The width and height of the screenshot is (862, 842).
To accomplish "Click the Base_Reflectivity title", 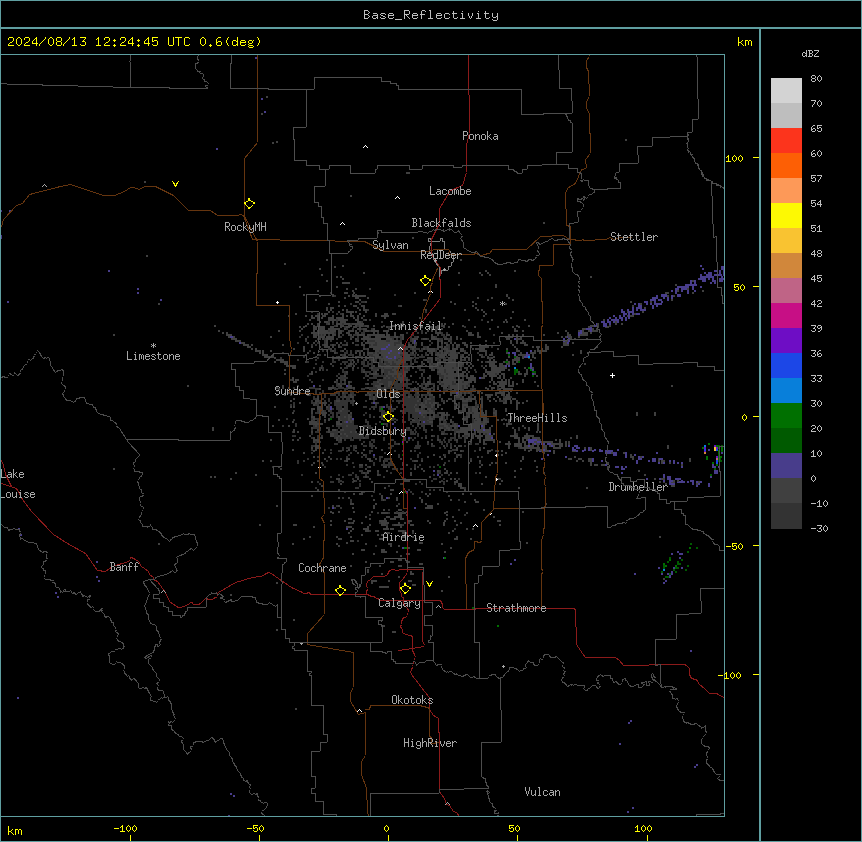I will [x=431, y=15].
